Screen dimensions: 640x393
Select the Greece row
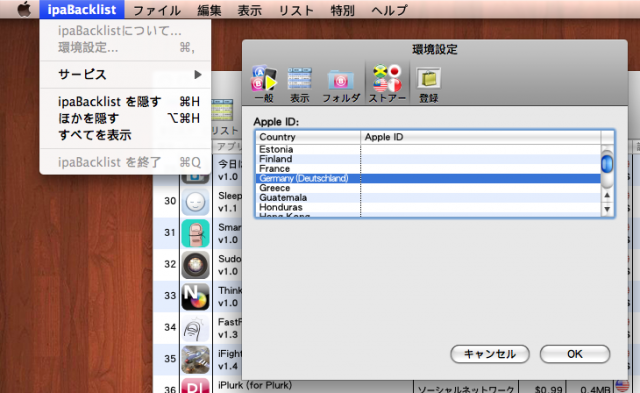[x=428, y=188]
